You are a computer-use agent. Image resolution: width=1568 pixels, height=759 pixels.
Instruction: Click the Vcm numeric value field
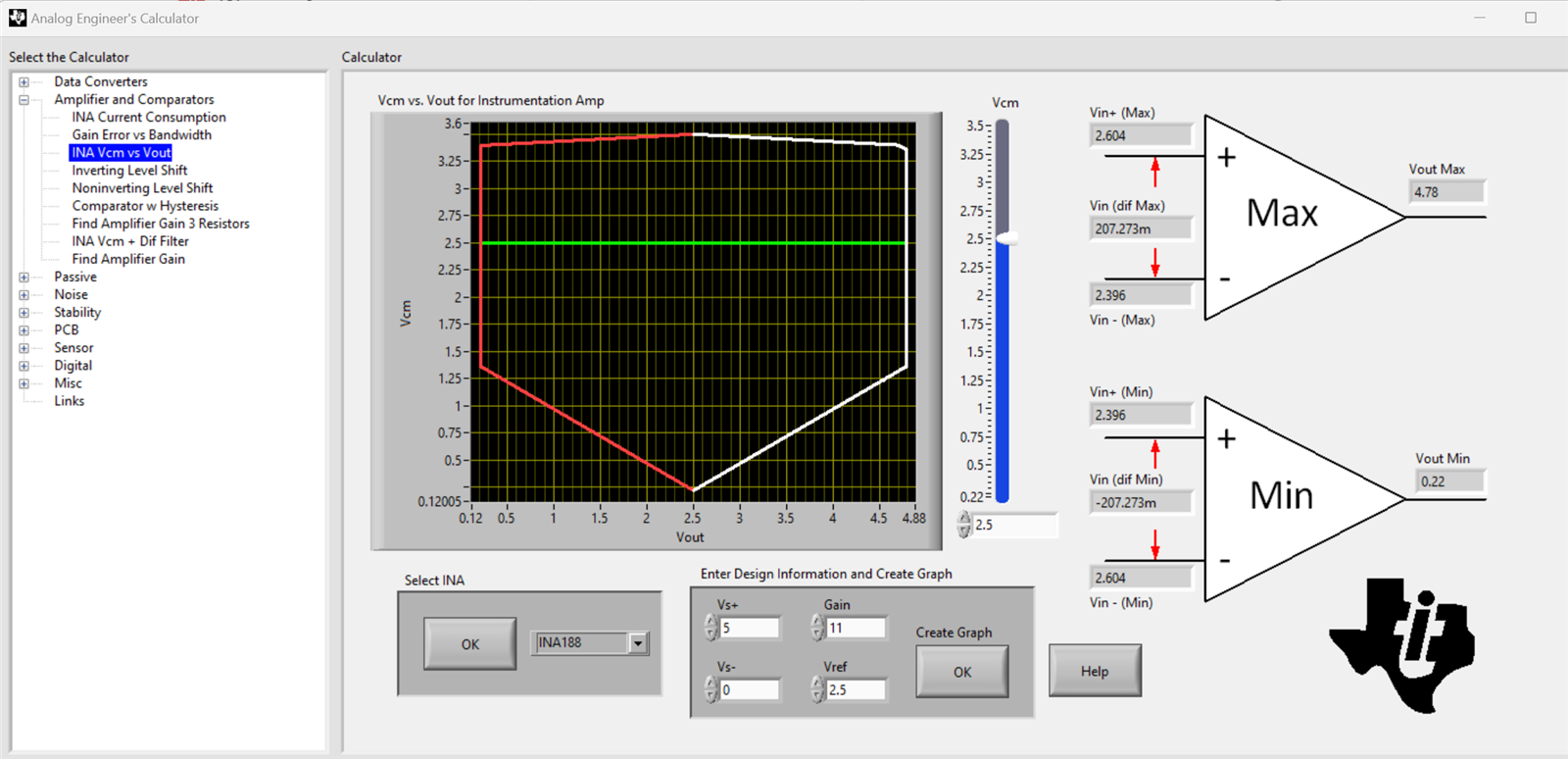click(x=1015, y=525)
